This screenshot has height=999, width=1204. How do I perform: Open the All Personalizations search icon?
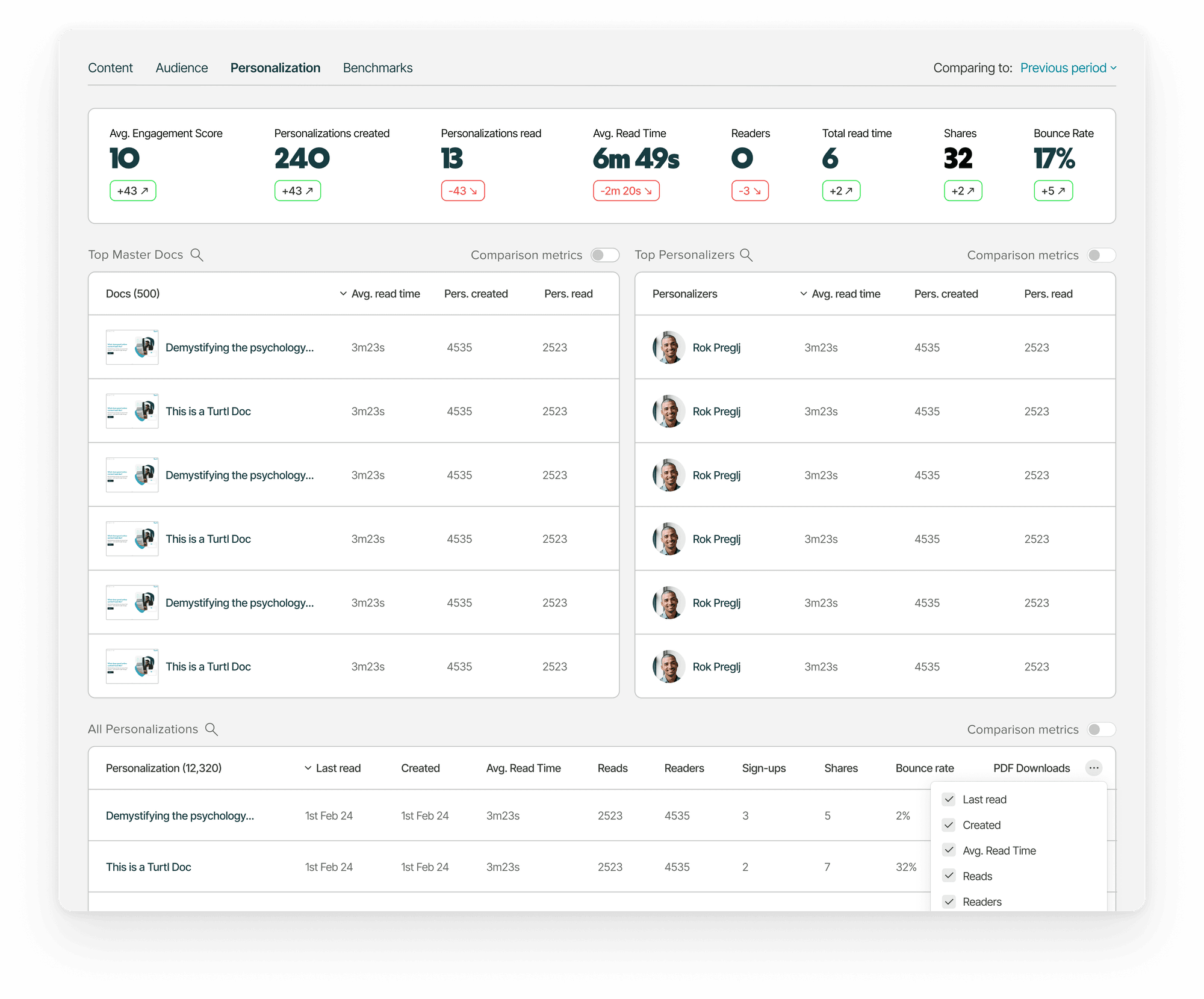(x=211, y=729)
